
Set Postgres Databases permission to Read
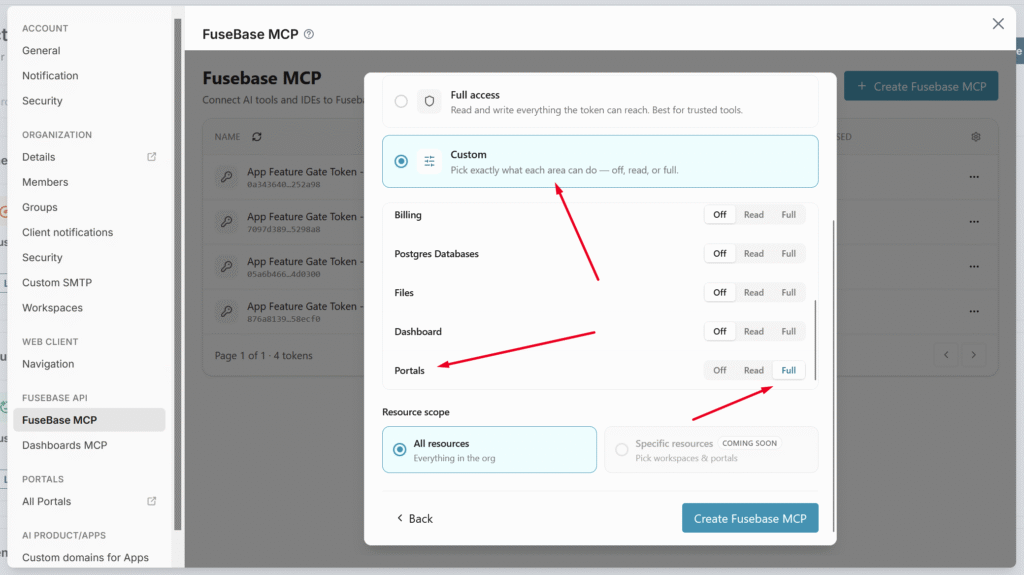tap(754, 254)
